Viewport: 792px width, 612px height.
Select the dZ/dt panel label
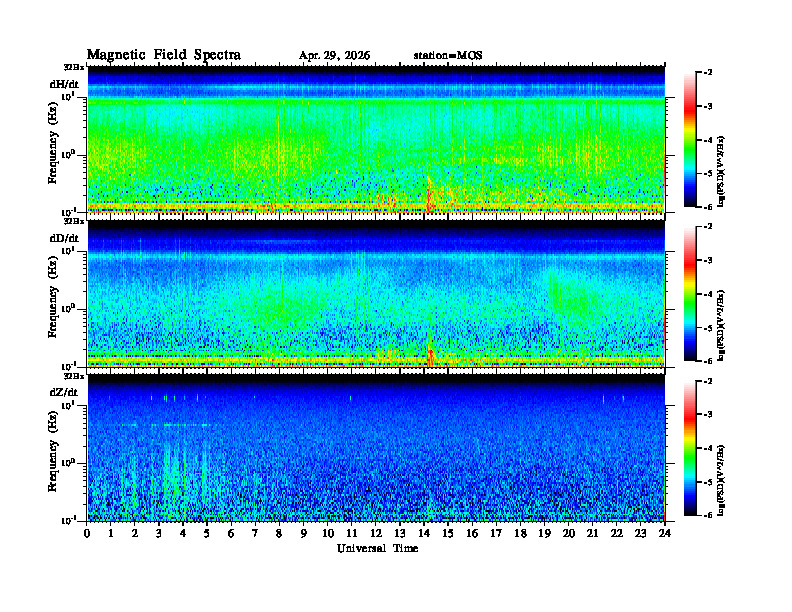64,392
